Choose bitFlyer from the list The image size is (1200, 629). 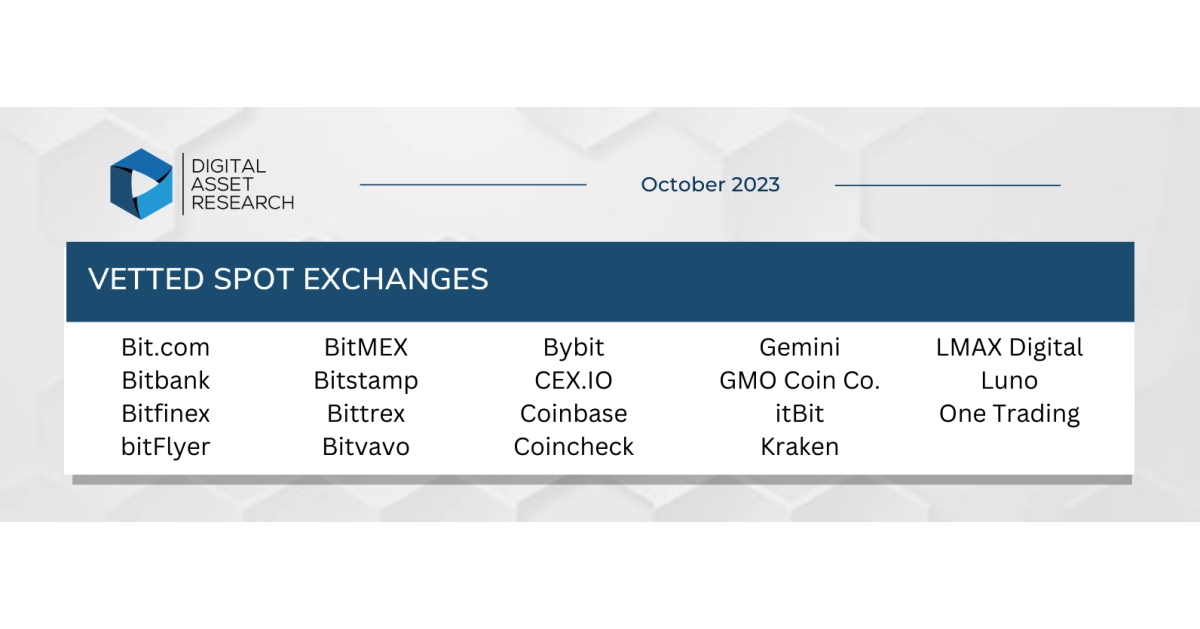[x=166, y=447]
